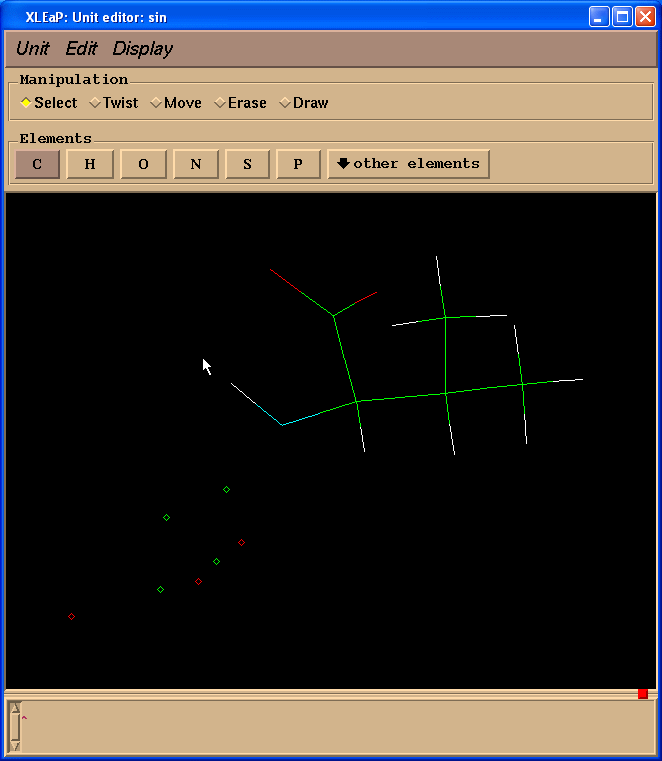Choose nitrogen element N button
Viewport: 662px width, 761px height.
point(196,164)
